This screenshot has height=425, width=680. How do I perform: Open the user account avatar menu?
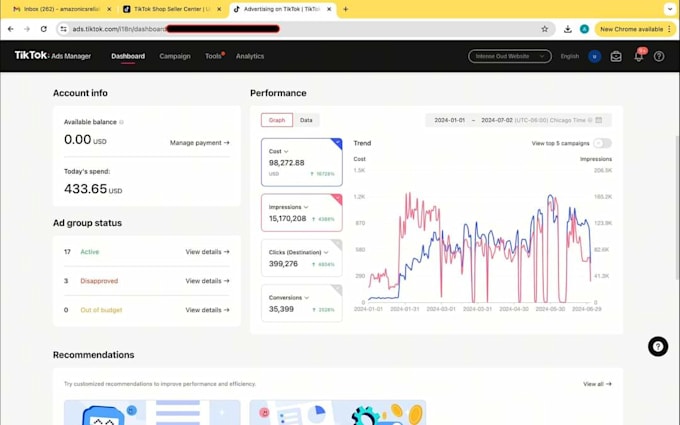pos(595,56)
